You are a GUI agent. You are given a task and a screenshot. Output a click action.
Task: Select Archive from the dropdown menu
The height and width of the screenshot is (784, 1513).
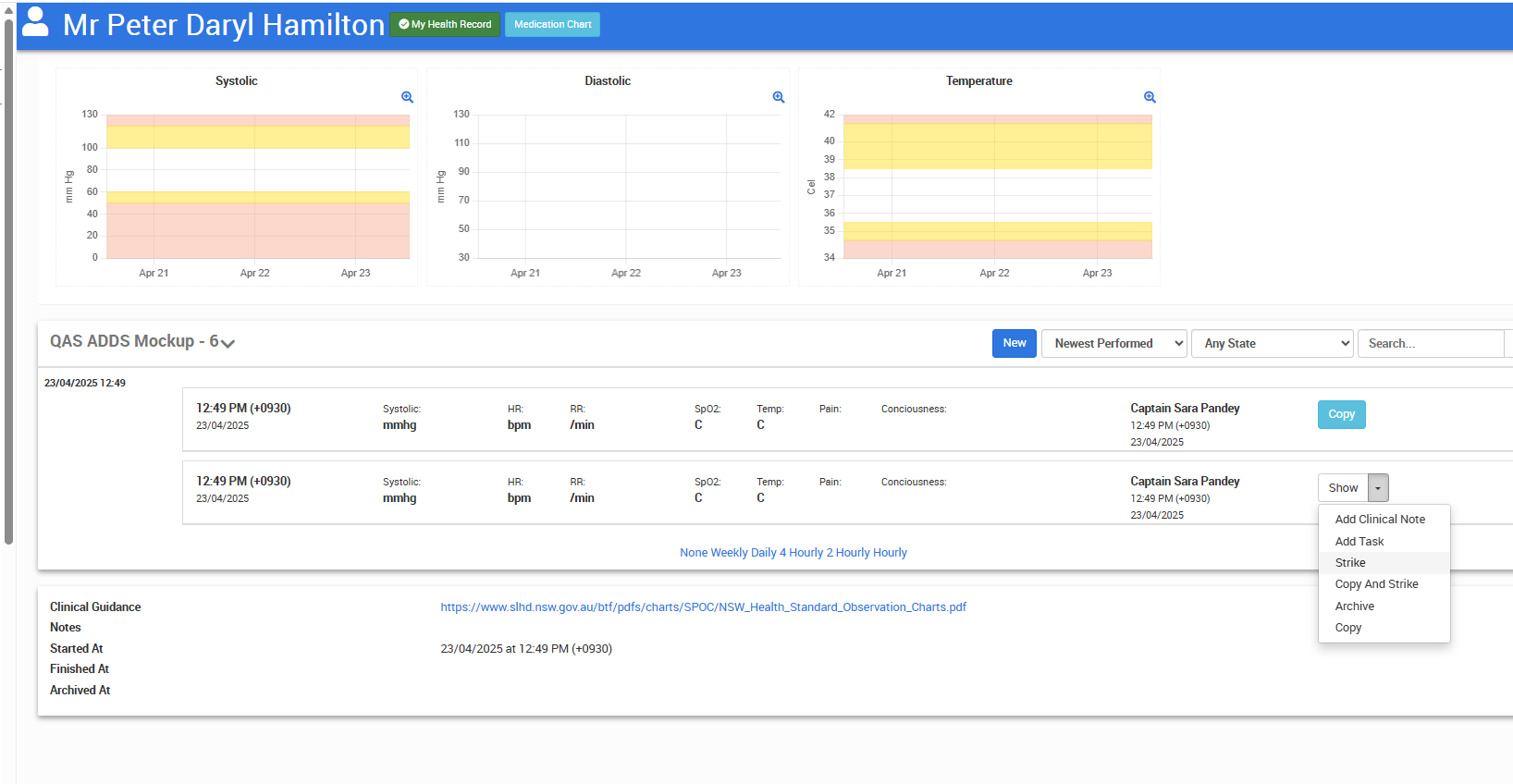point(1354,606)
